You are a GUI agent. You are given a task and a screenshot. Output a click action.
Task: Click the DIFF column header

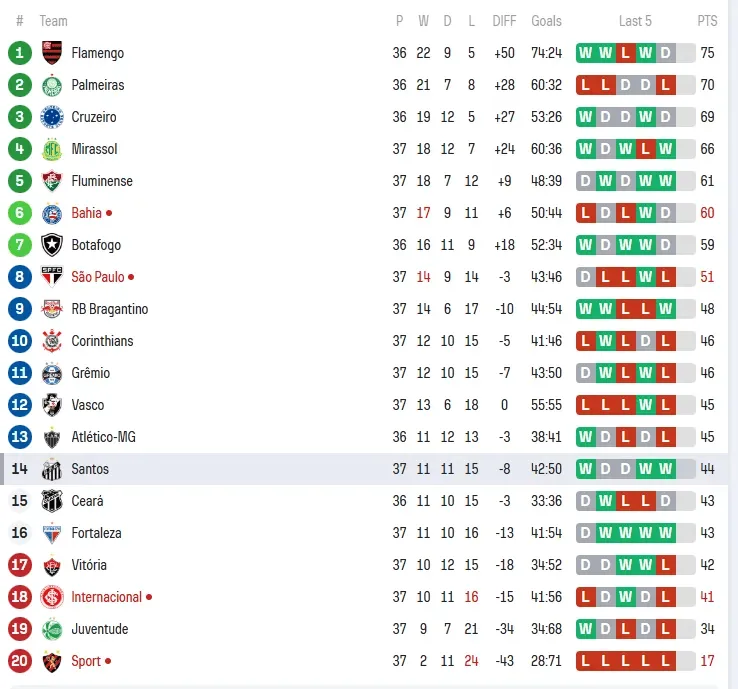(x=505, y=21)
